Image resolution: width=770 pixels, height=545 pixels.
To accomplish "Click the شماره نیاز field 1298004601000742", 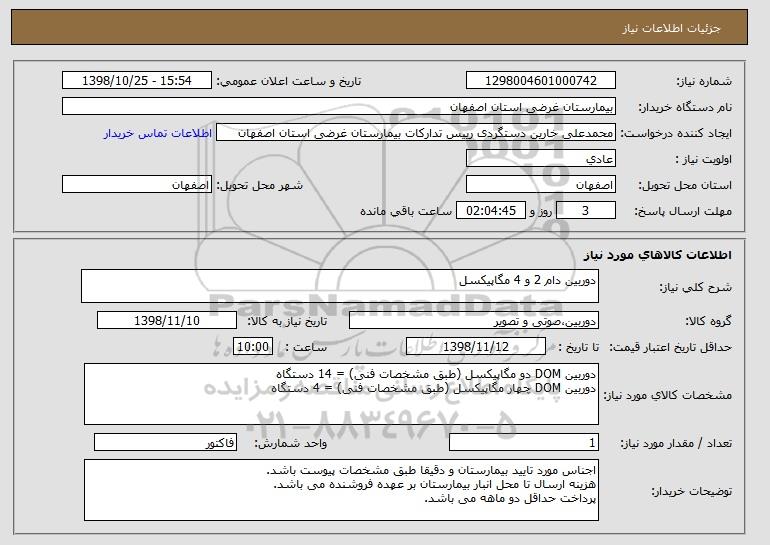I will click(x=541, y=81).
